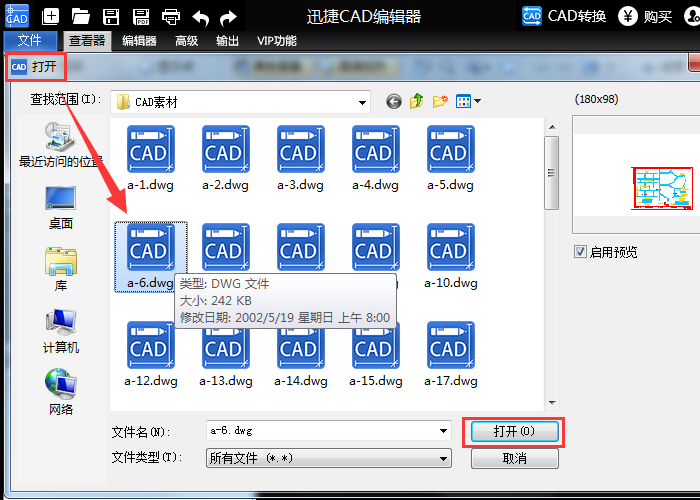
Task: Click the Save as PDF icon
Action: point(141,17)
